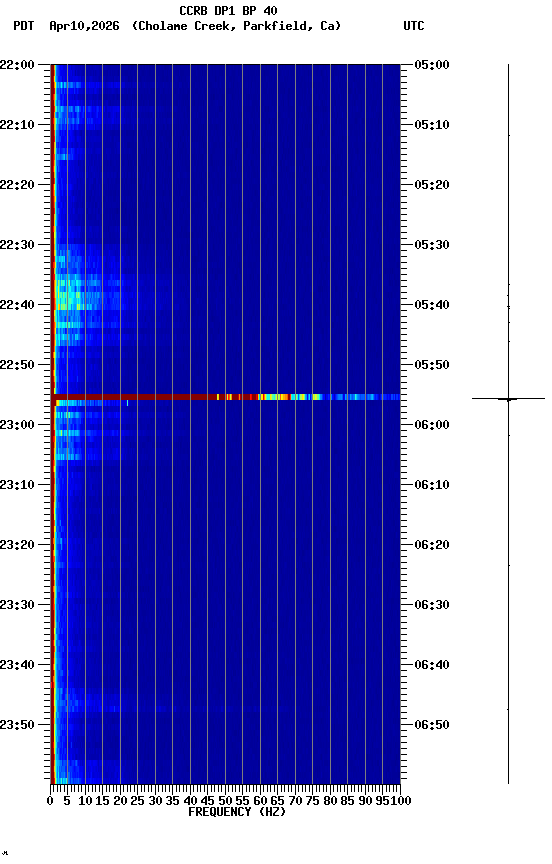Click the '85' frequency axis tick label
The height and width of the screenshot is (864, 552).
point(347,802)
